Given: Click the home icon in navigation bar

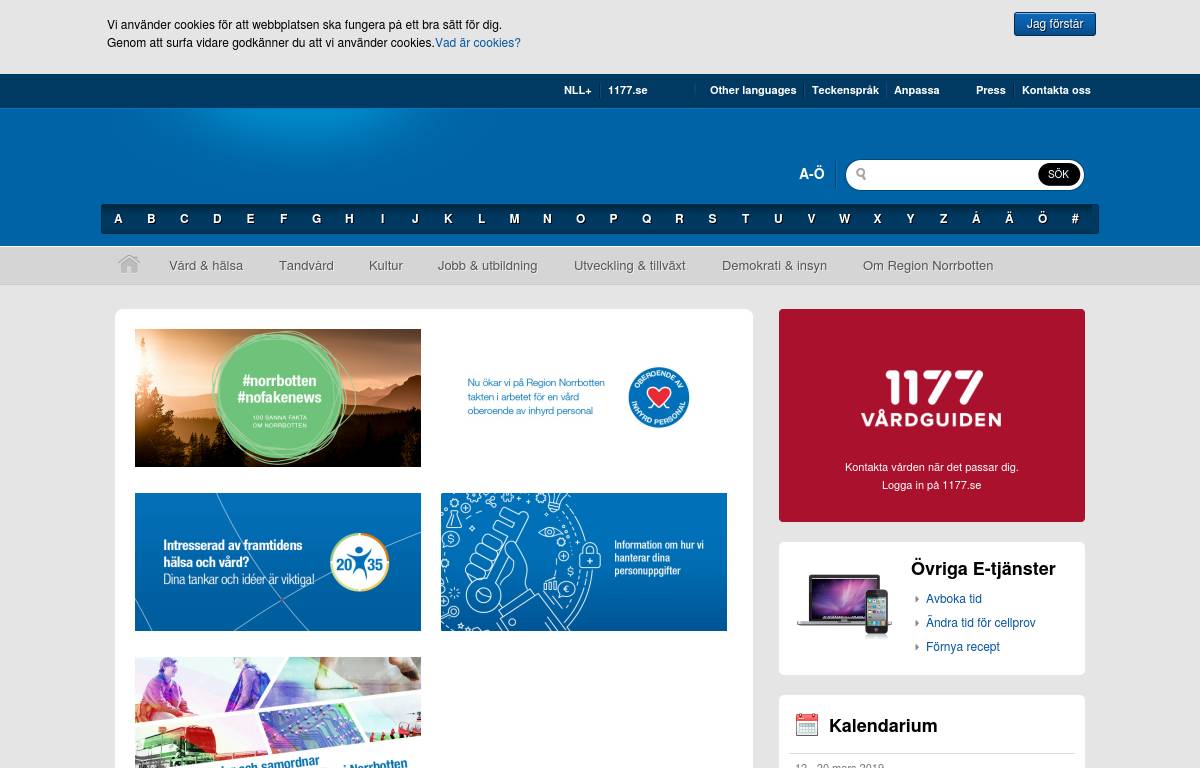Looking at the screenshot, I should tap(128, 265).
